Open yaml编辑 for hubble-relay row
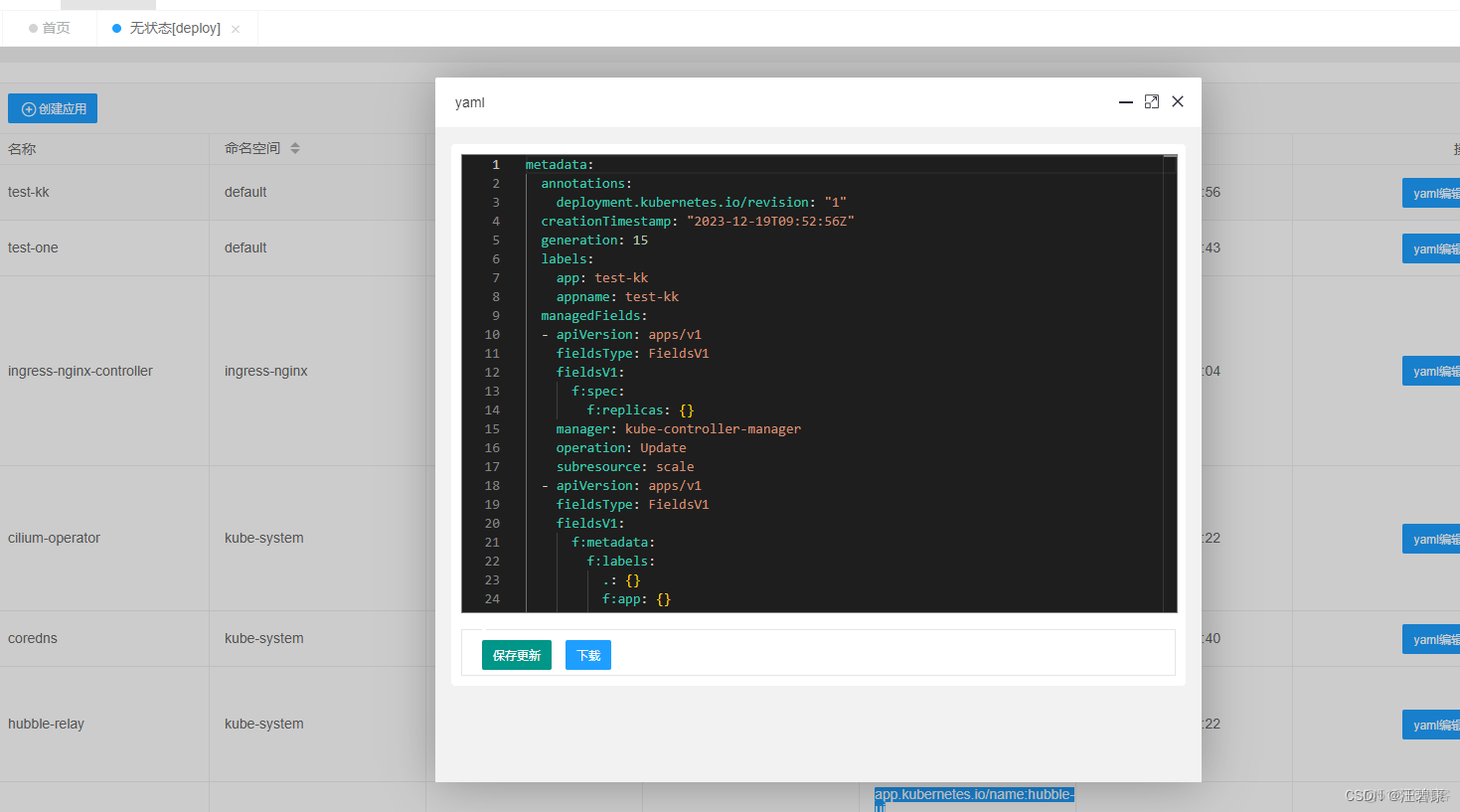 (1431, 725)
